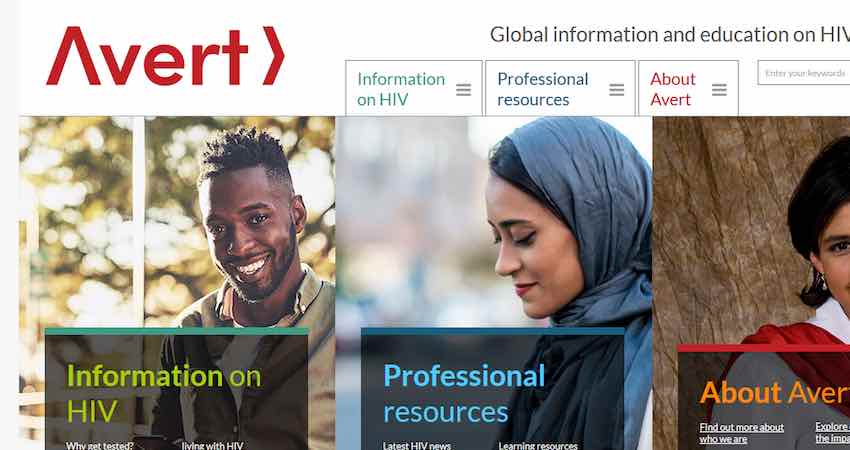This screenshot has height=450, width=850.
Task: Expand the Information on HIV nav menu
Action: point(414,88)
